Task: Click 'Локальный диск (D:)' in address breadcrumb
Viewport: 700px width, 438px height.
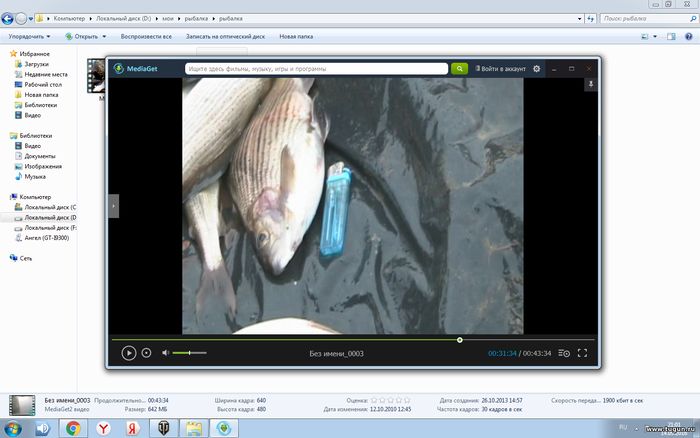Action: click(124, 19)
